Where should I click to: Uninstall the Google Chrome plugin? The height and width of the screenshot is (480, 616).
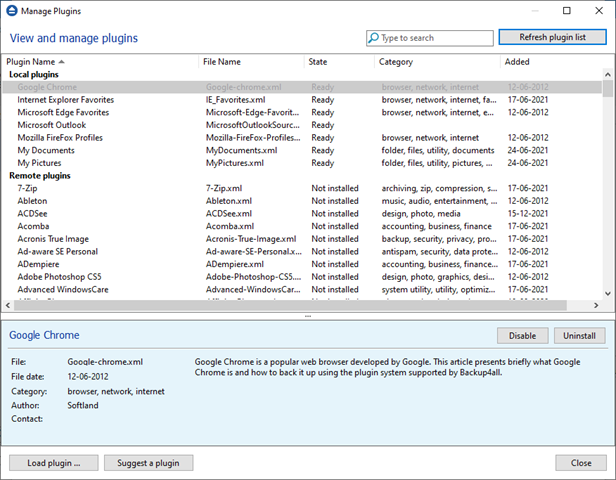tap(579, 336)
